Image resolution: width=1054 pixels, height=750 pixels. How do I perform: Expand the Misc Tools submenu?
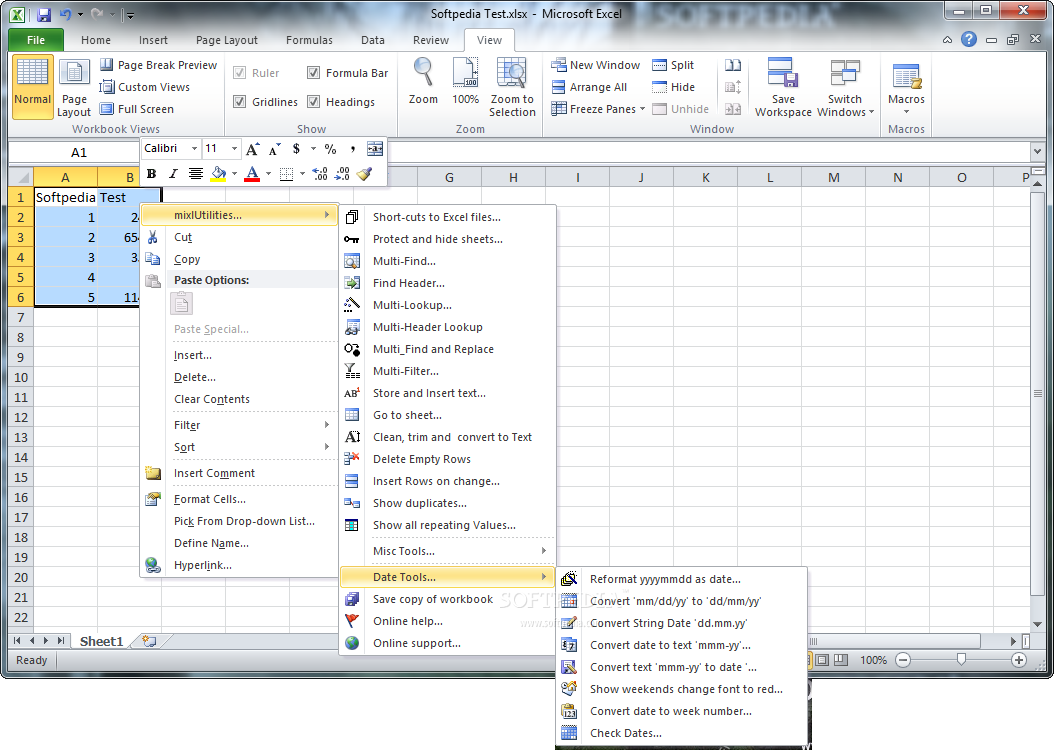pyautogui.click(x=448, y=551)
